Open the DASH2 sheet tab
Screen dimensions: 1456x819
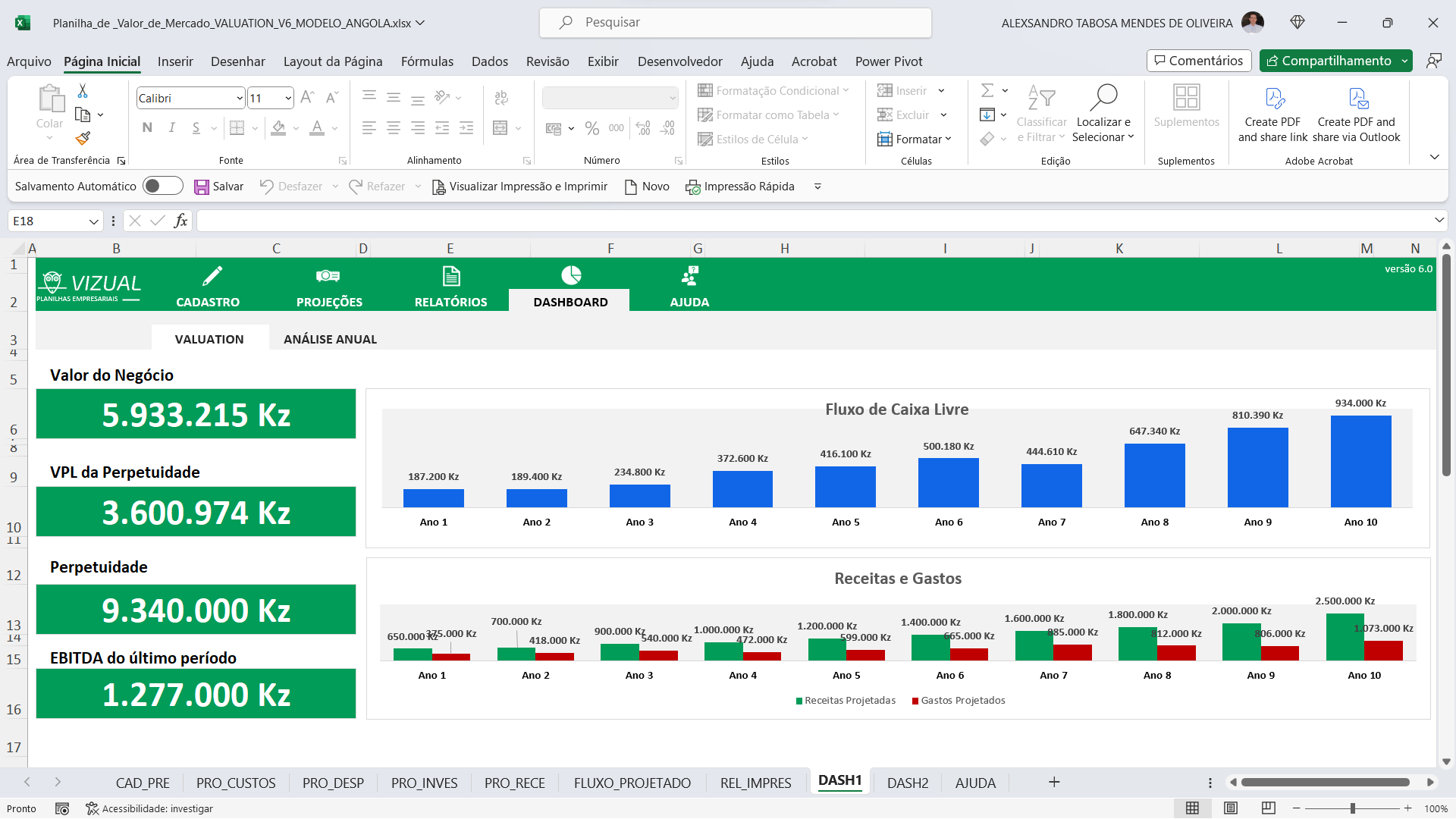pos(907,782)
